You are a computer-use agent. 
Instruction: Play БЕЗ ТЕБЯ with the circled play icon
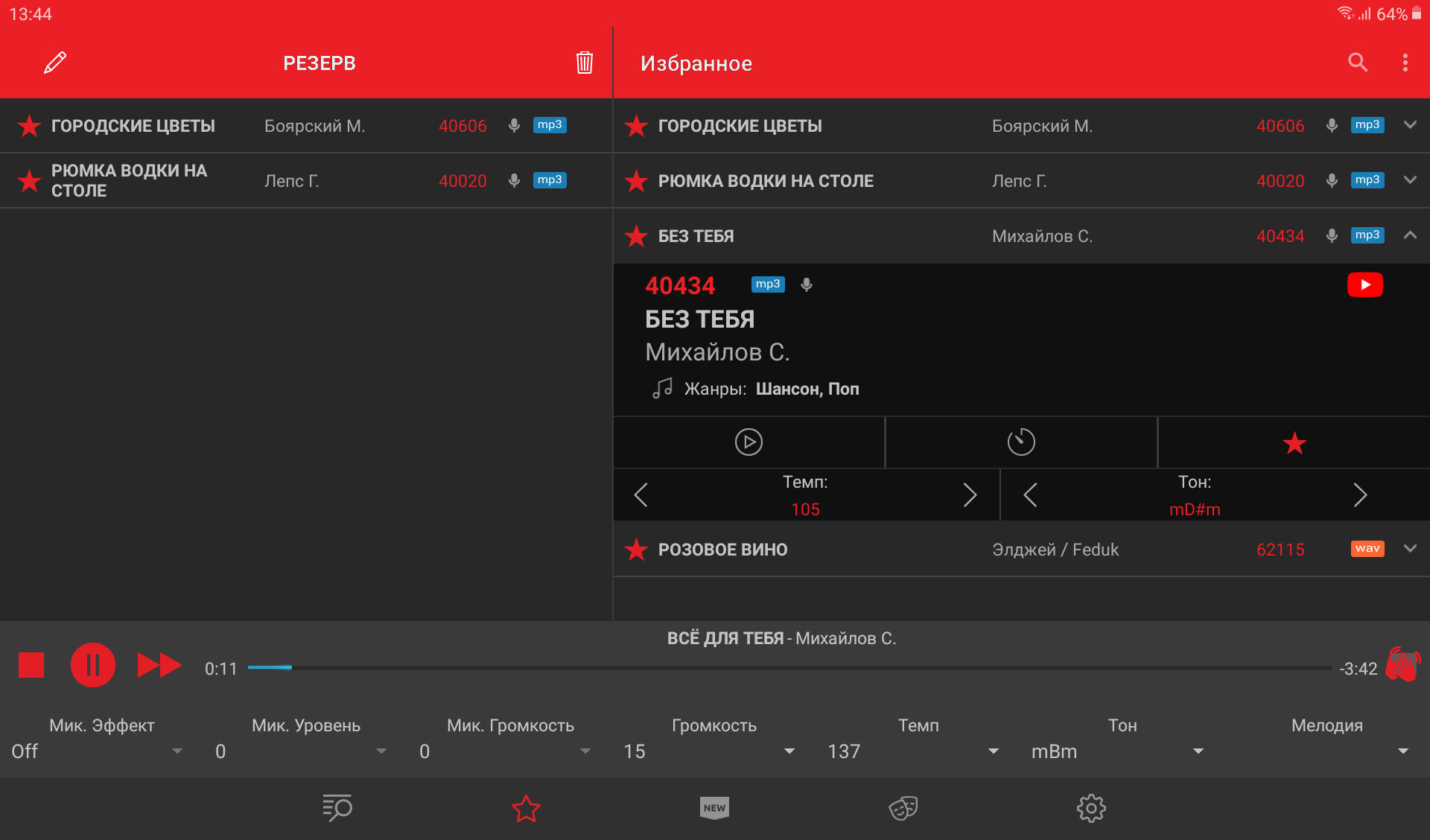(x=749, y=442)
